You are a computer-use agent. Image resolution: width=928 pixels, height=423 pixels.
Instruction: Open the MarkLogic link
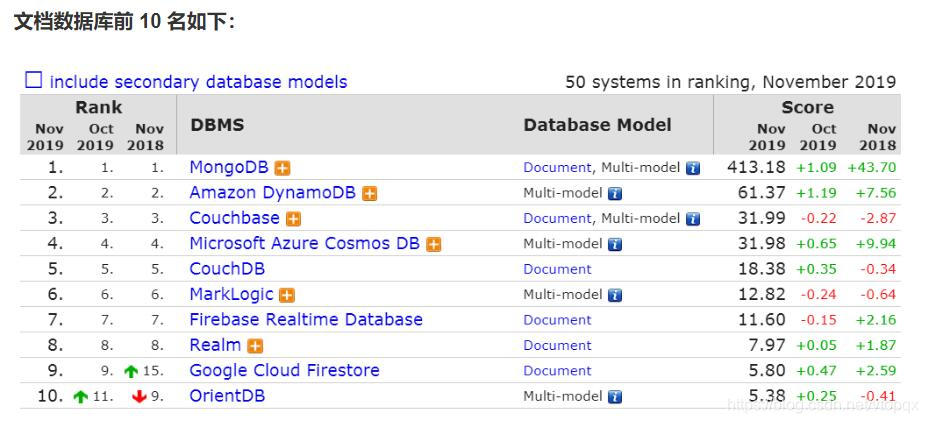point(231,294)
